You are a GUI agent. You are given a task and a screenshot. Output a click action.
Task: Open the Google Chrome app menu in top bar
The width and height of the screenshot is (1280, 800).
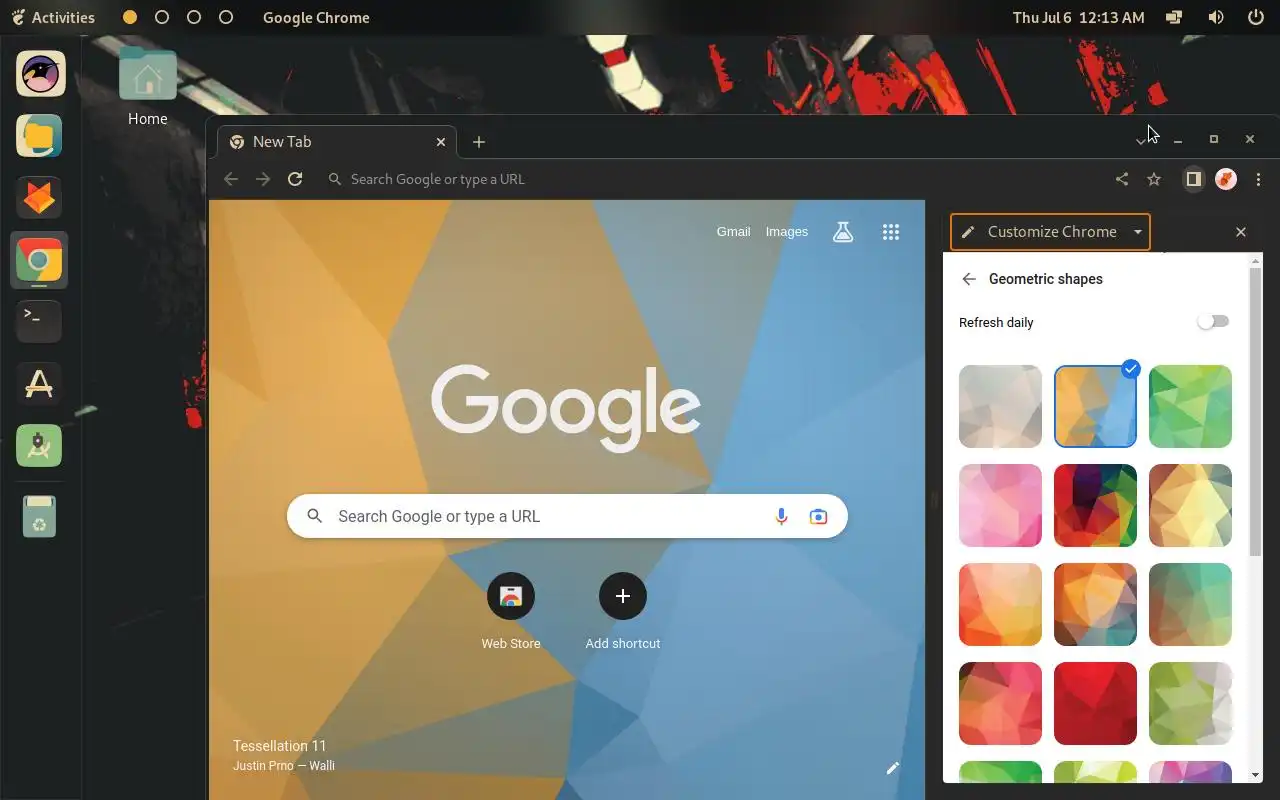(316, 17)
